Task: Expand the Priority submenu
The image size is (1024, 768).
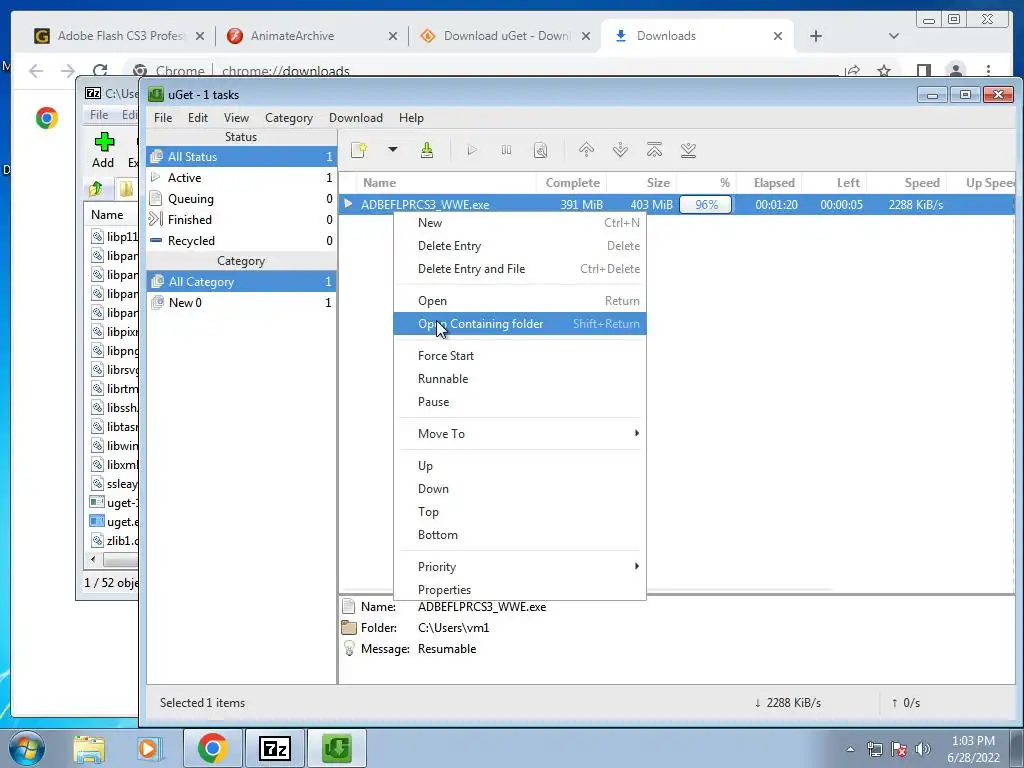Action: click(x=520, y=566)
